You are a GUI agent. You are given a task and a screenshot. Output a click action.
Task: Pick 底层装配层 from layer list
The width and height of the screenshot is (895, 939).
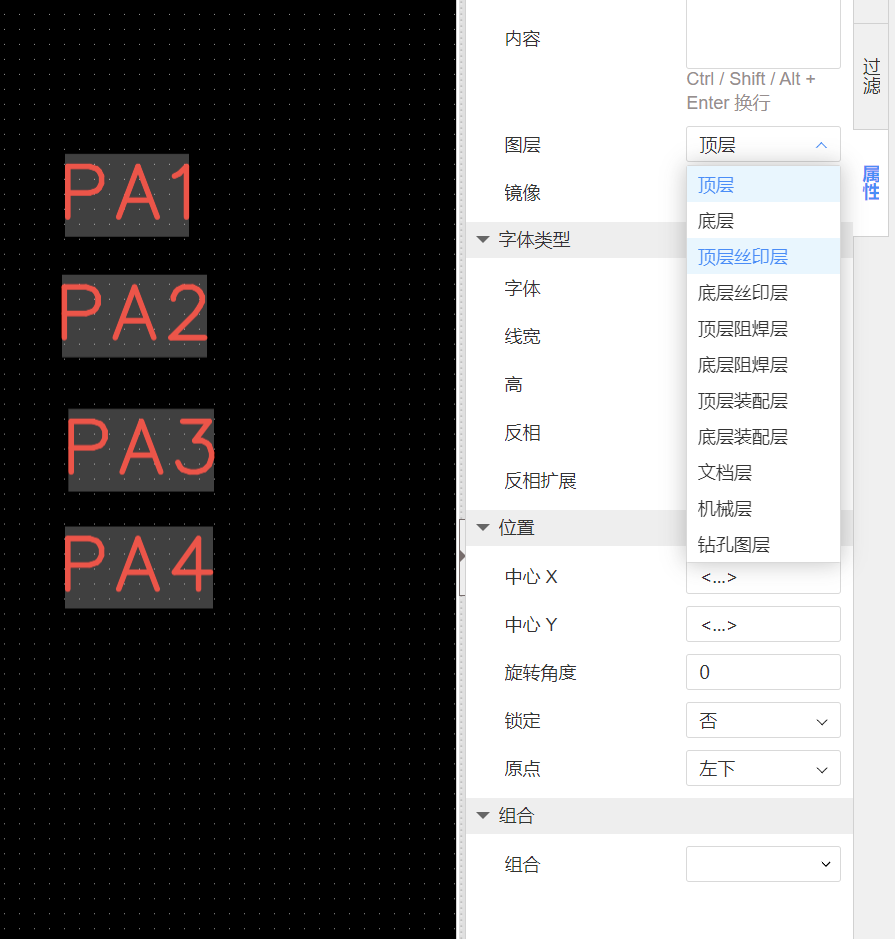click(763, 437)
